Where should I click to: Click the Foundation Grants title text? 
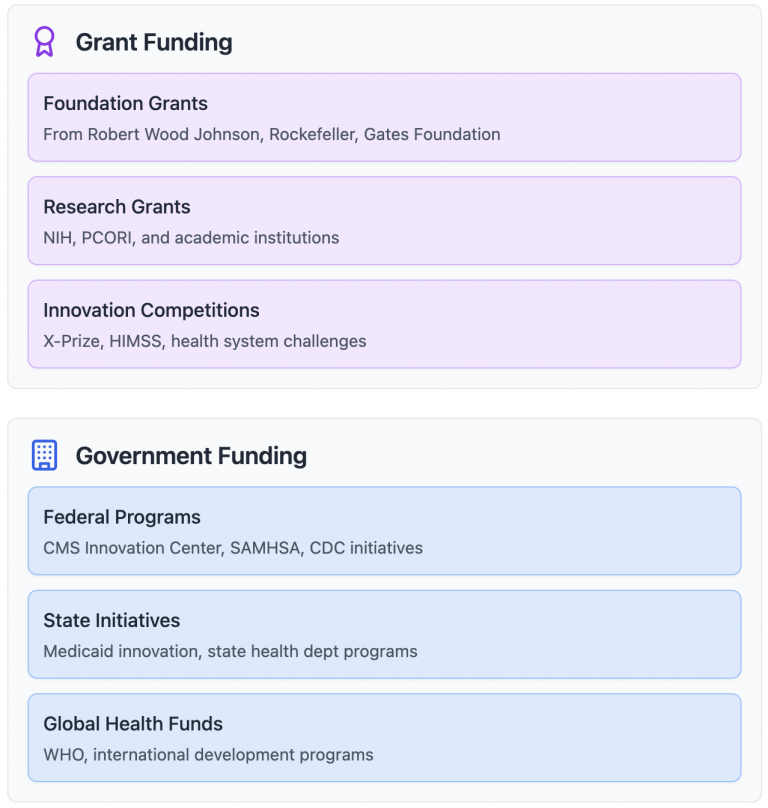125,103
